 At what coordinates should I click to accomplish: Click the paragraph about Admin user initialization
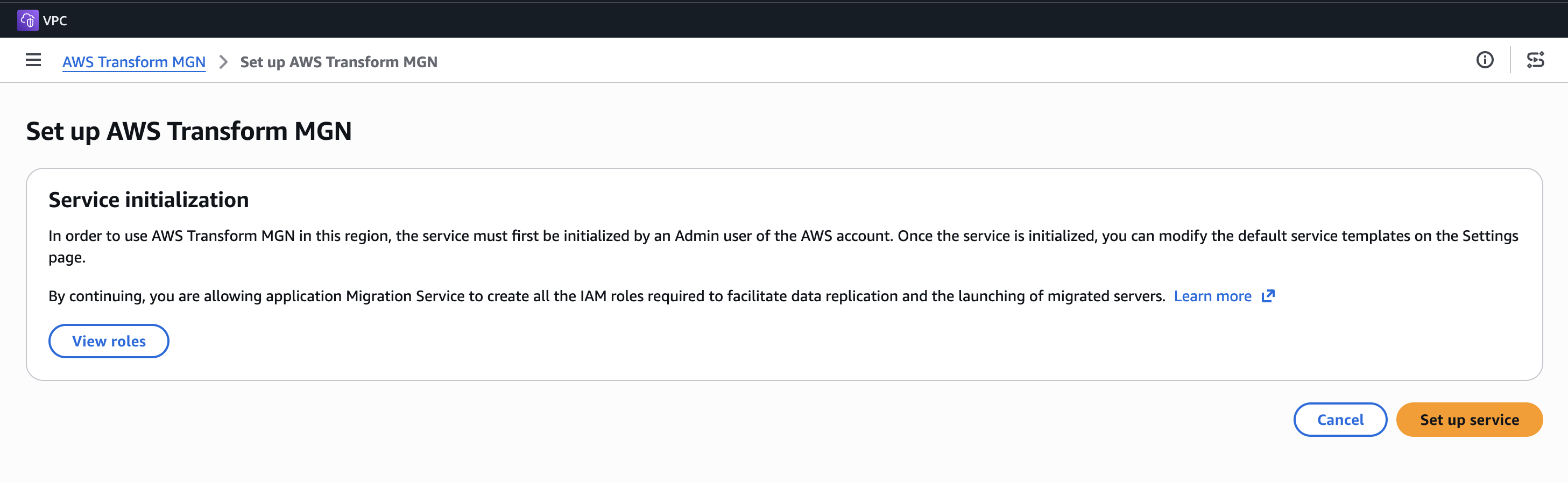coord(783,246)
